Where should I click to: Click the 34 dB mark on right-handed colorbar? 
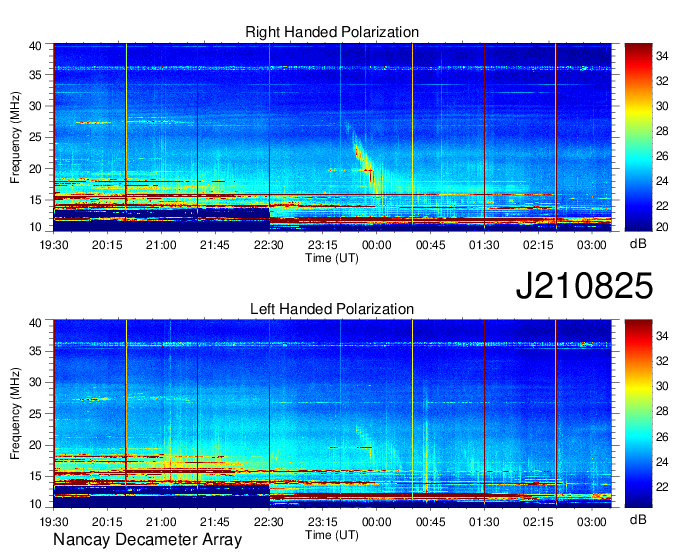662,56
